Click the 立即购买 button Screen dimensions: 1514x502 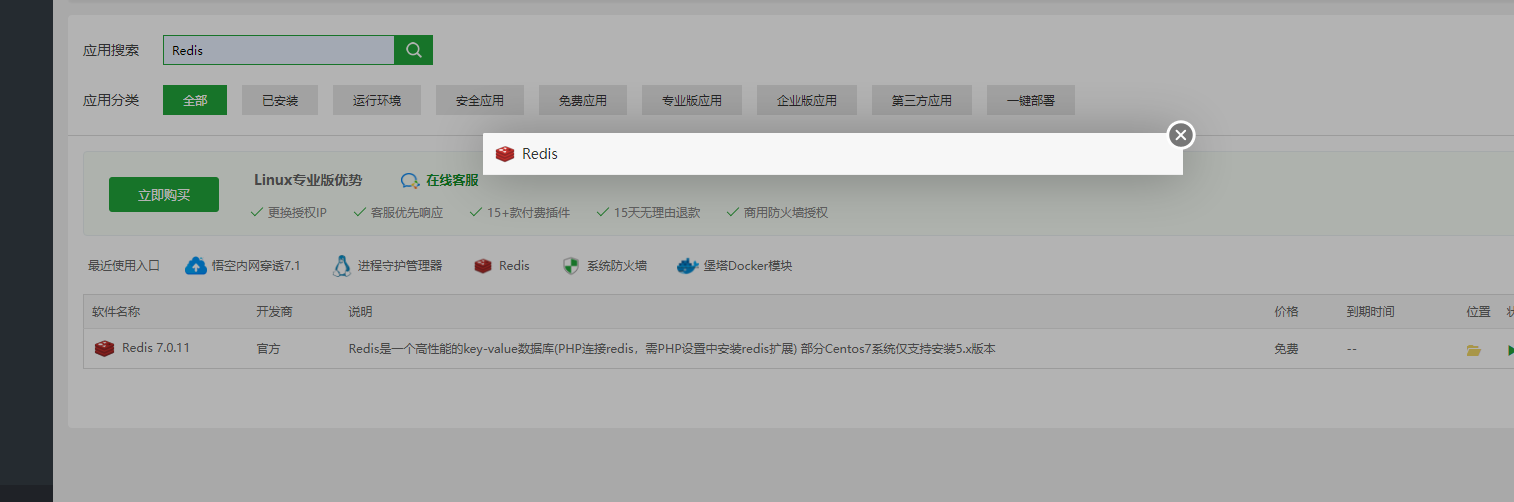(x=164, y=194)
